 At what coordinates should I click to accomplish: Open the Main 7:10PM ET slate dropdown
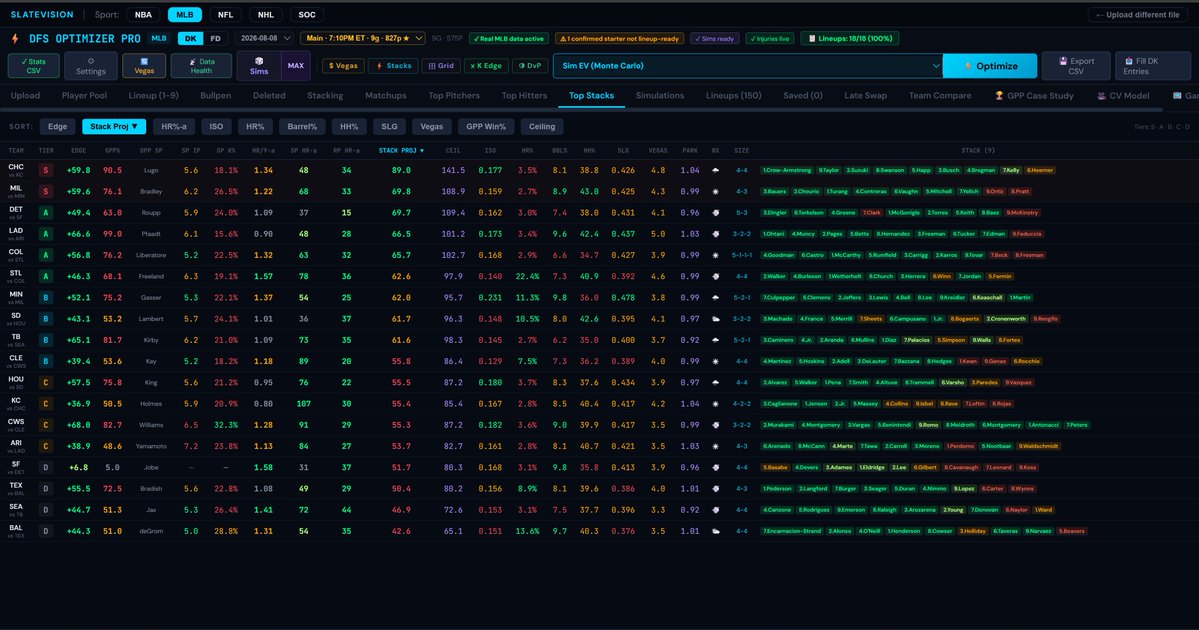pyautogui.click(x=362, y=38)
